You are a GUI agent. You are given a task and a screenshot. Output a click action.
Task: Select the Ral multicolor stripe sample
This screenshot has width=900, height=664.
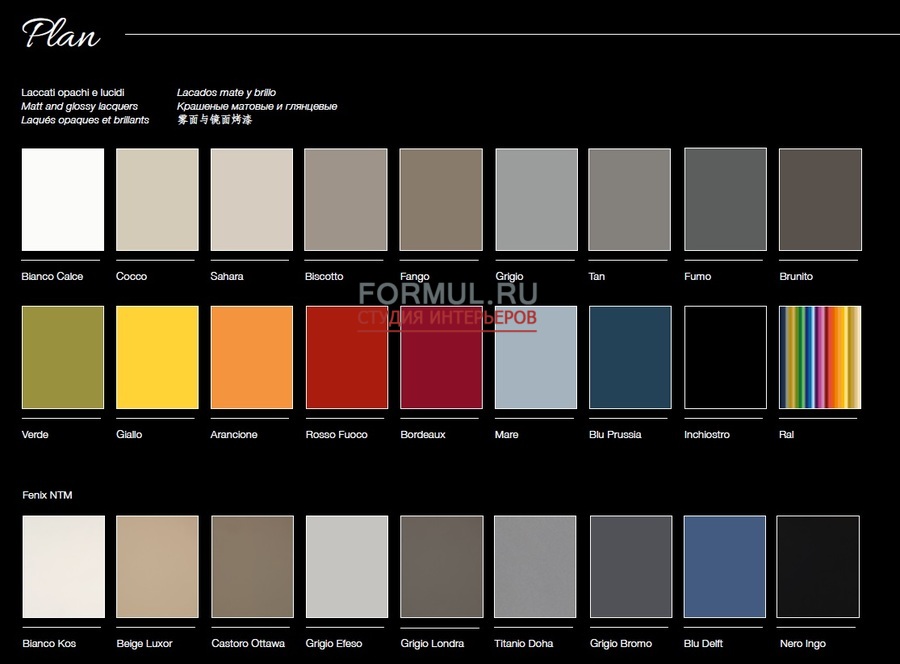tap(817, 357)
